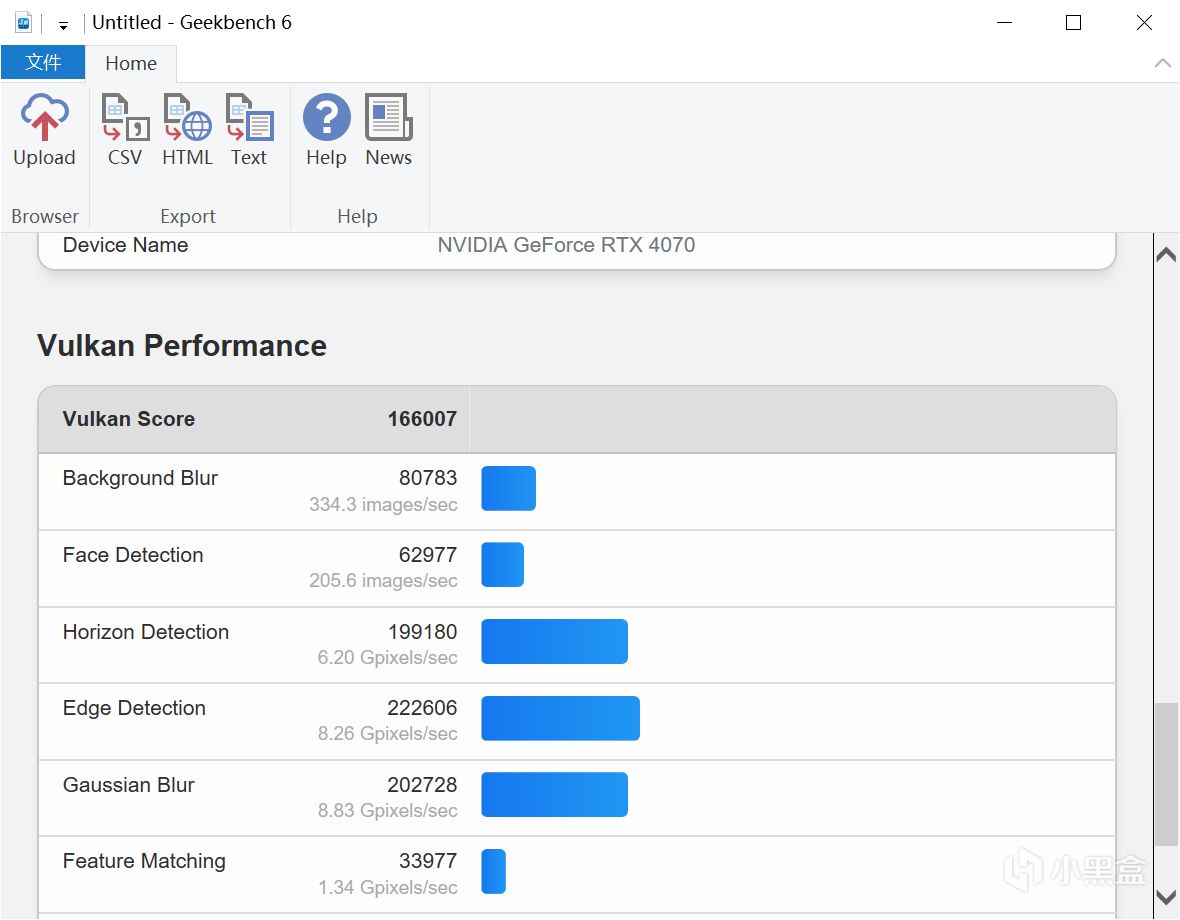Click the Background Blur score 80783
This screenshot has width=1180, height=920.
(x=428, y=478)
